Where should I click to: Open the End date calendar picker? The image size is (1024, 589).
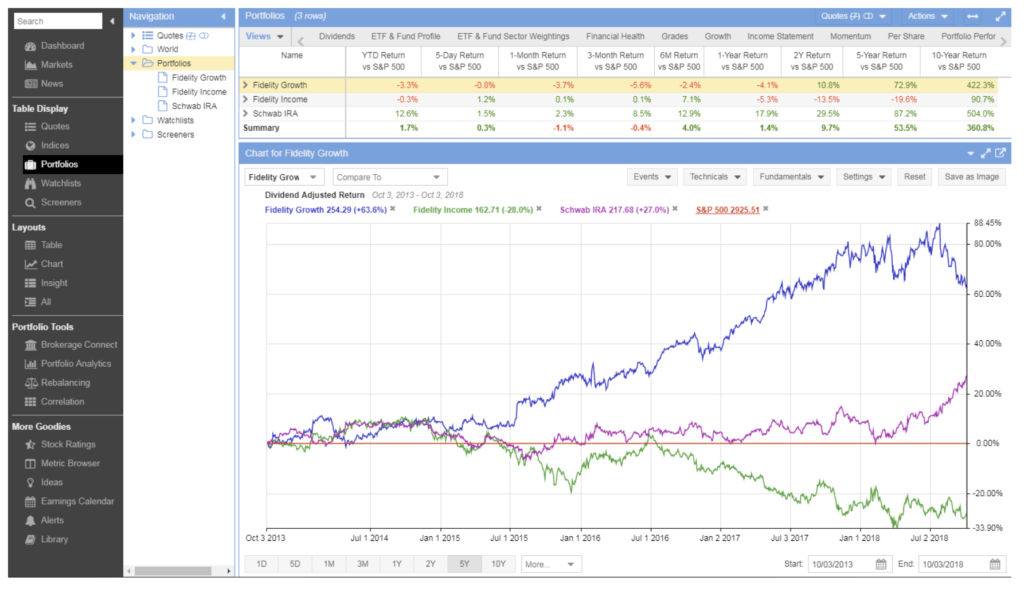tap(995, 564)
